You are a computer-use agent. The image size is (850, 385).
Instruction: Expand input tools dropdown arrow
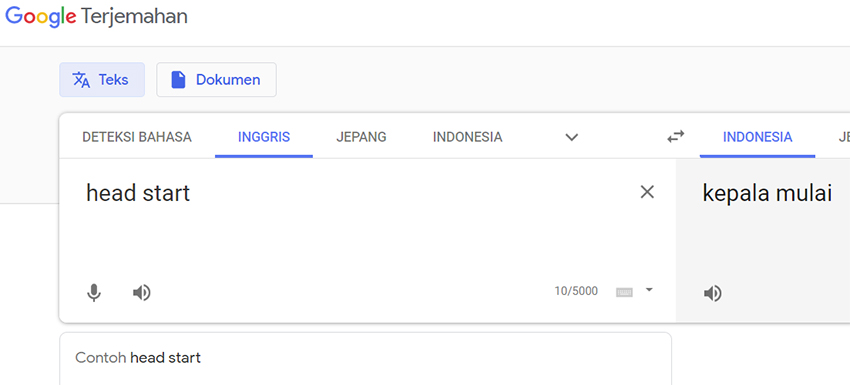(649, 290)
